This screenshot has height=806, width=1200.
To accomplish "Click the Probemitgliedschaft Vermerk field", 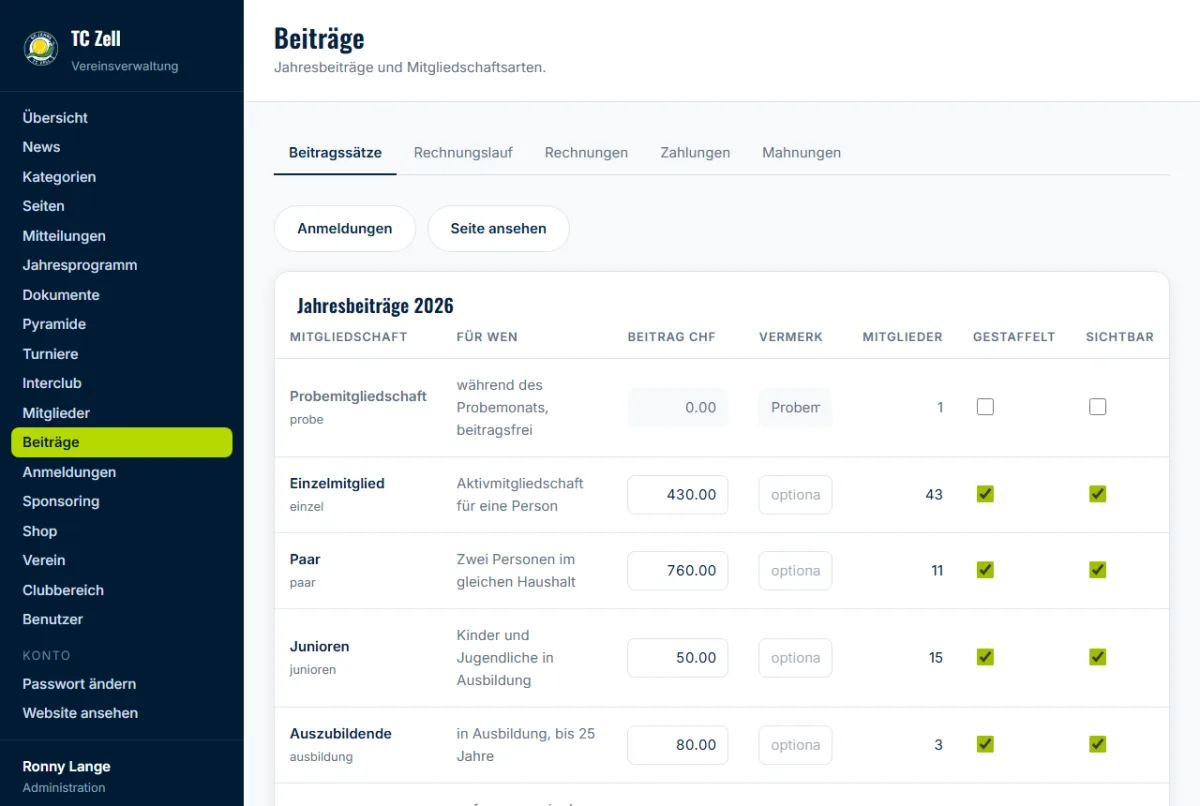I will coord(795,408).
